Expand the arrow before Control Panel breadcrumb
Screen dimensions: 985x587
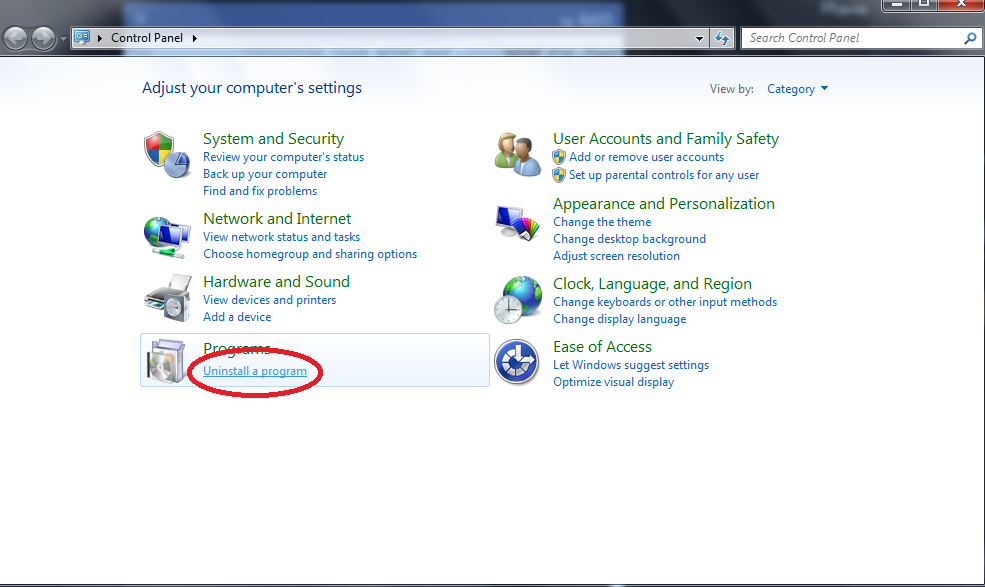[100, 38]
